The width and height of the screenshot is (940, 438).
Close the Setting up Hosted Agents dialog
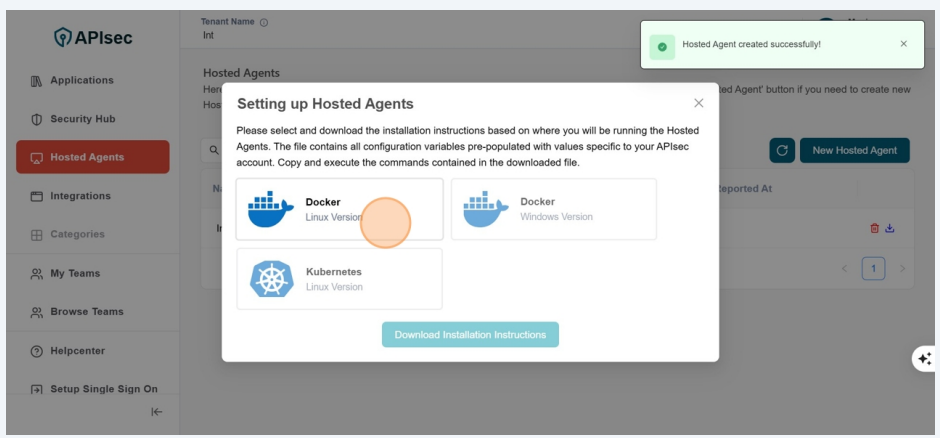(698, 103)
